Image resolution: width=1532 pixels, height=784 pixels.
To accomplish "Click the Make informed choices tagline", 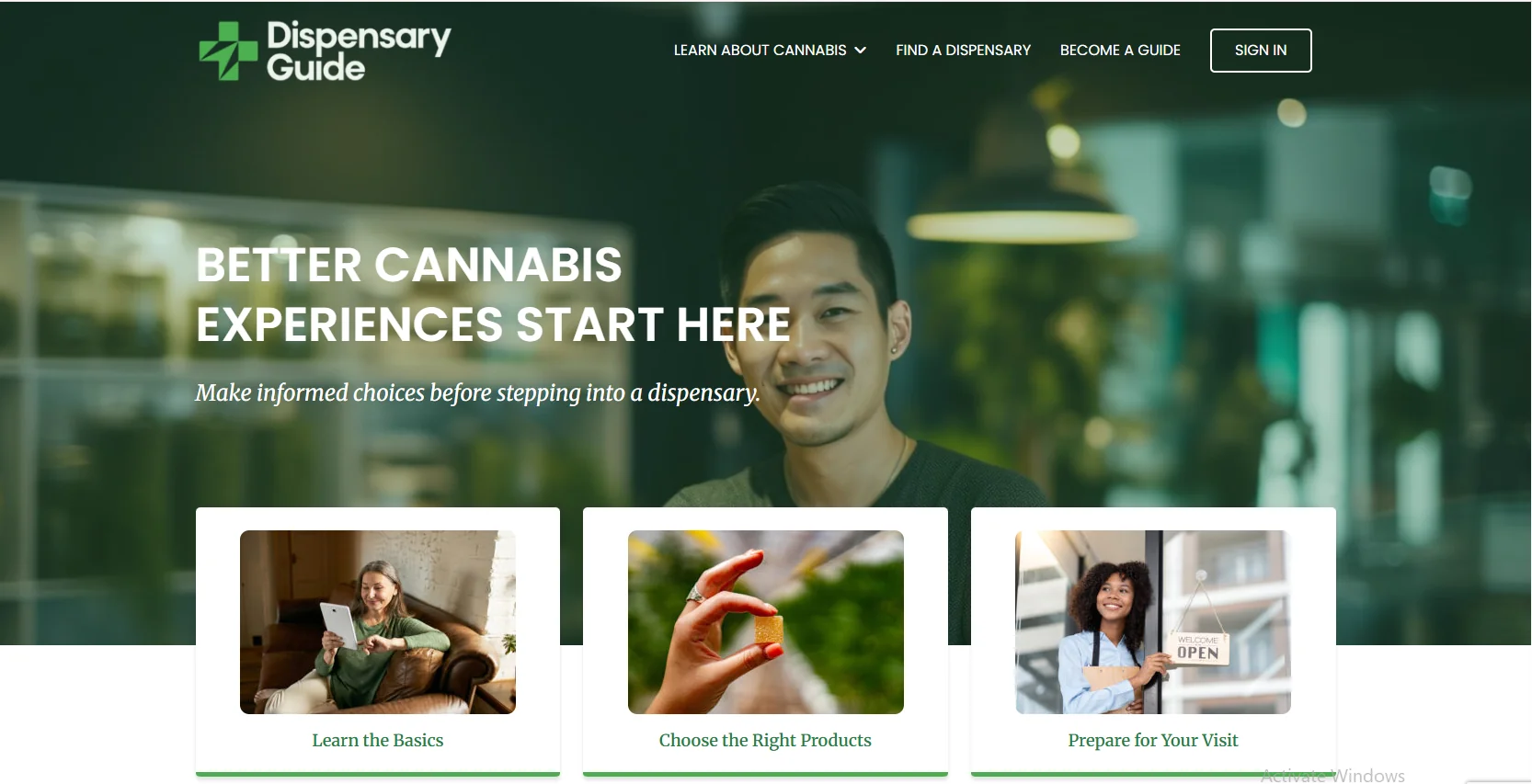I will click(x=477, y=392).
